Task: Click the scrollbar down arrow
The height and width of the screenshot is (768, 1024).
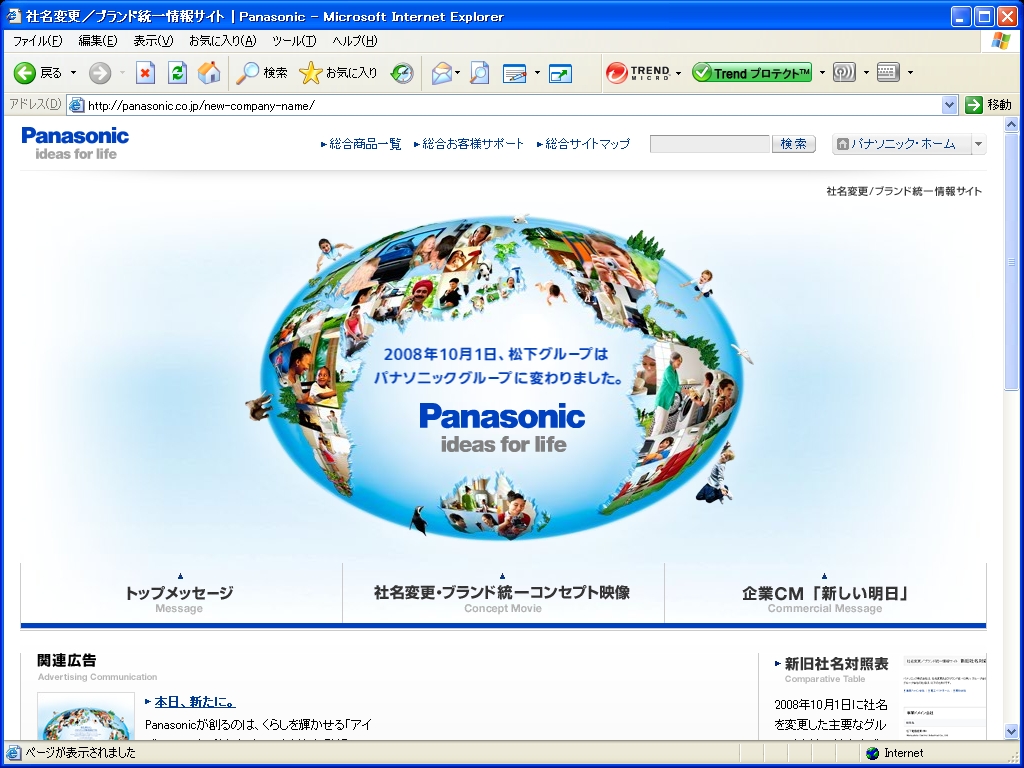Action: coord(1011,731)
